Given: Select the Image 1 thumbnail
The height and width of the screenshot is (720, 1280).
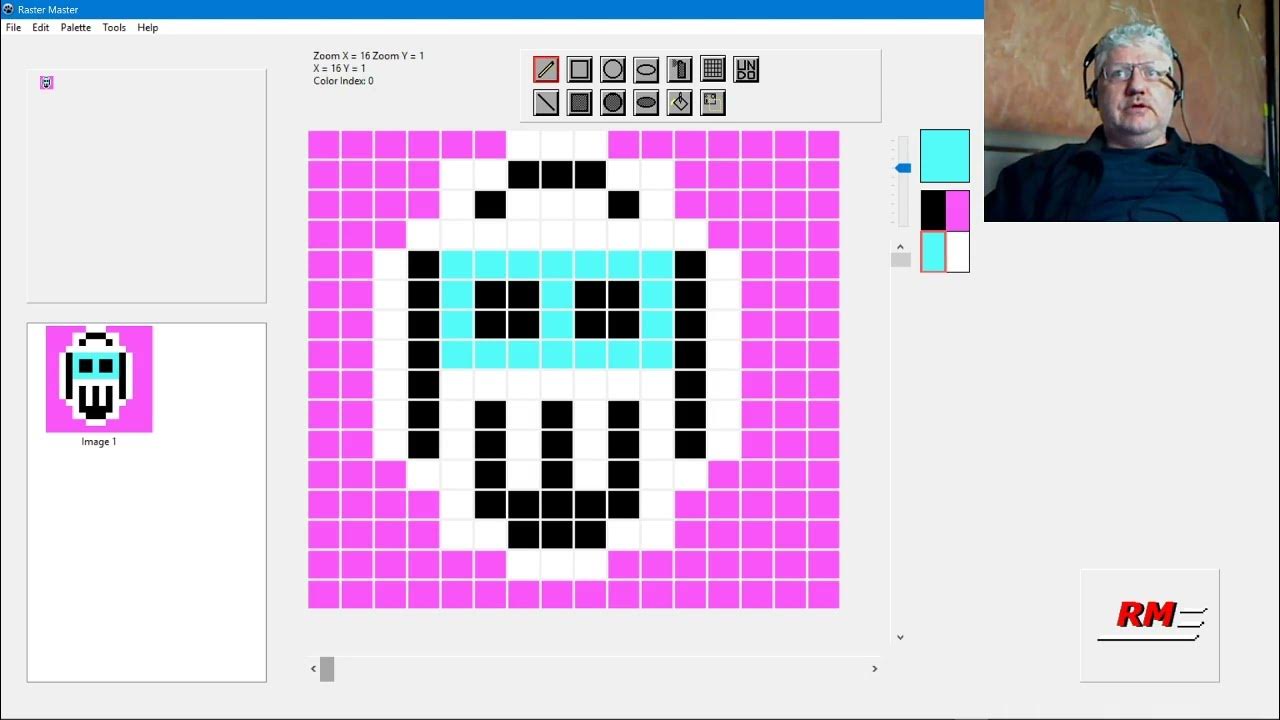Looking at the screenshot, I should pyautogui.click(x=99, y=379).
